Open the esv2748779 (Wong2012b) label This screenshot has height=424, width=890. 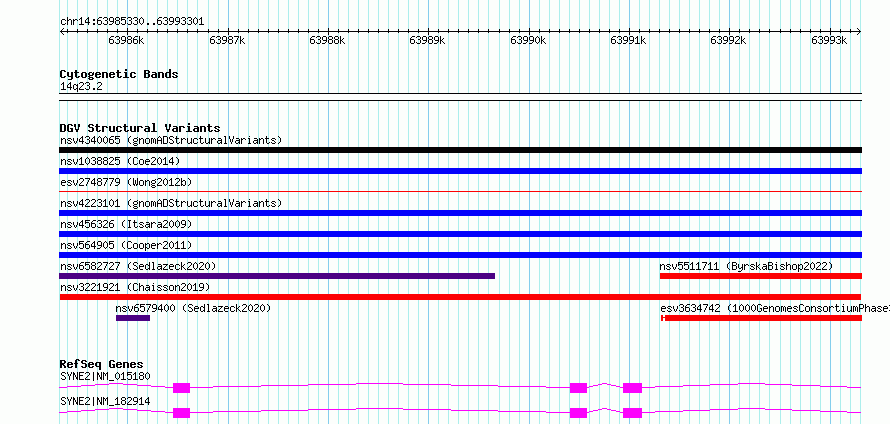[x=126, y=182]
